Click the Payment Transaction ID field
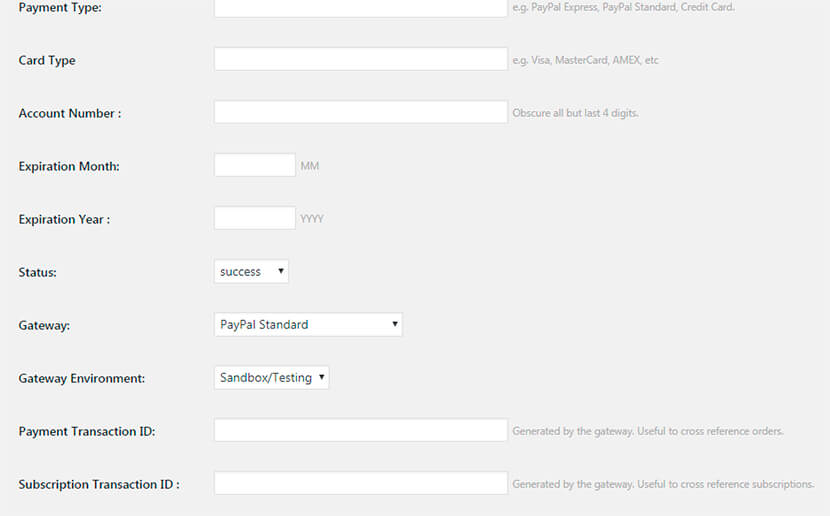This screenshot has width=830, height=516. point(360,430)
